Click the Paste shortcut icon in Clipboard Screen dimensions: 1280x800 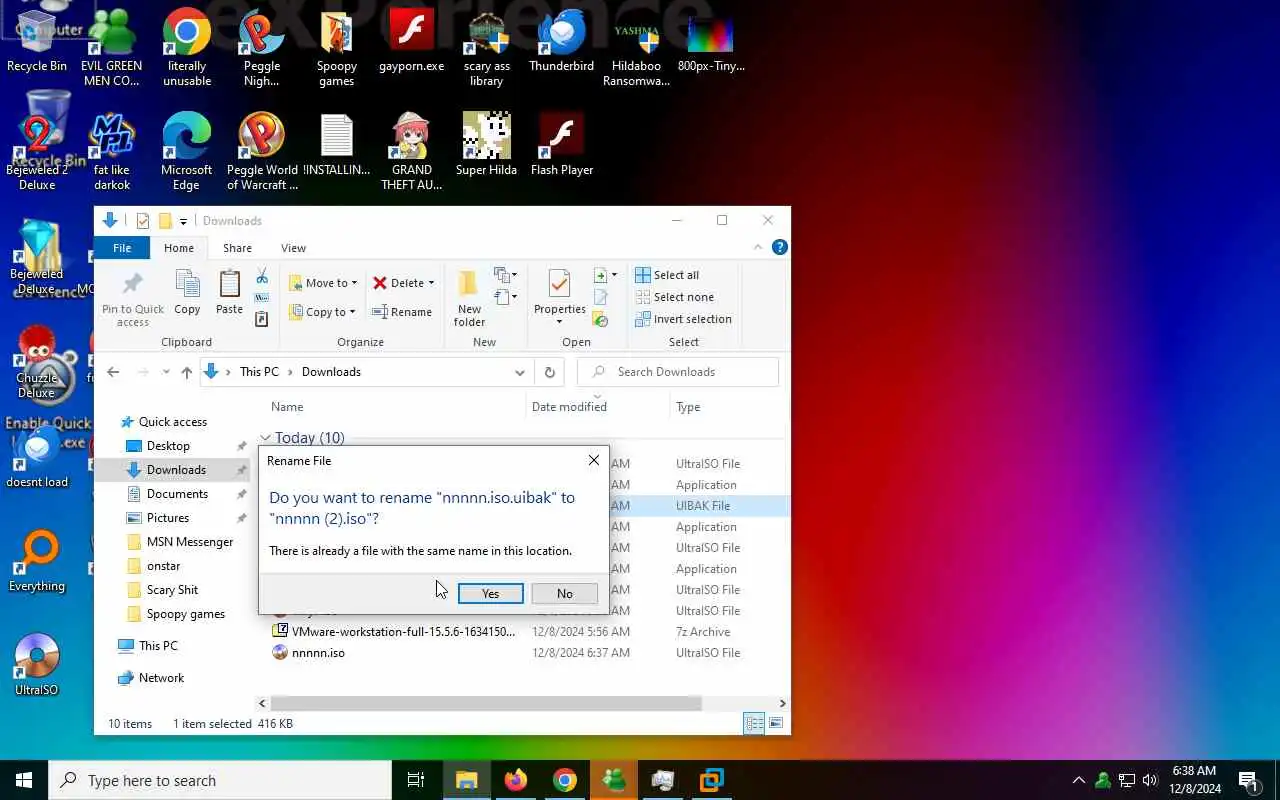point(262,319)
